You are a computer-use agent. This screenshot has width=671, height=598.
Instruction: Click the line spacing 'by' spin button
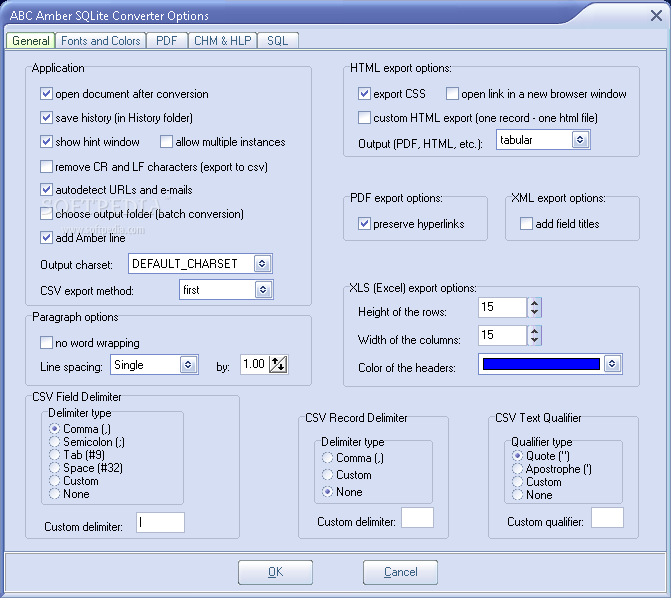[278, 364]
